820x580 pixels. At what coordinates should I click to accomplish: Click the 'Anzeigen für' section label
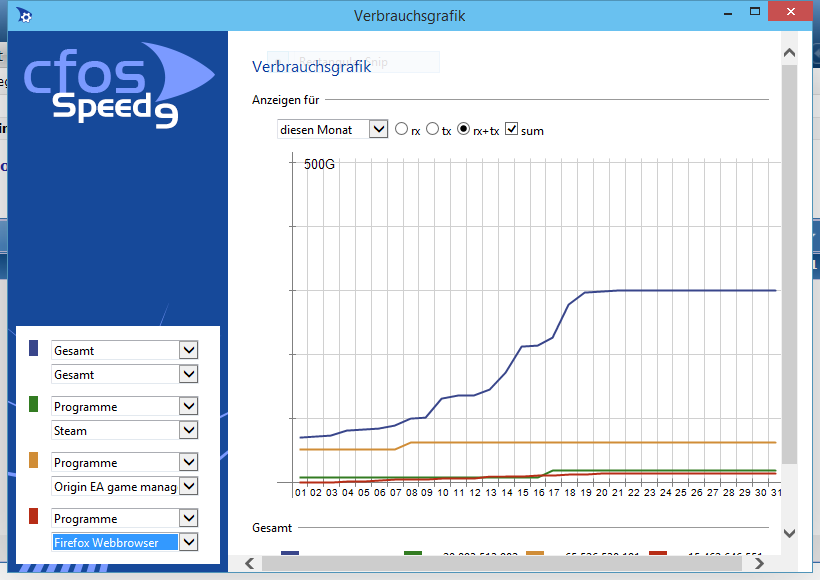pyautogui.click(x=286, y=100)
